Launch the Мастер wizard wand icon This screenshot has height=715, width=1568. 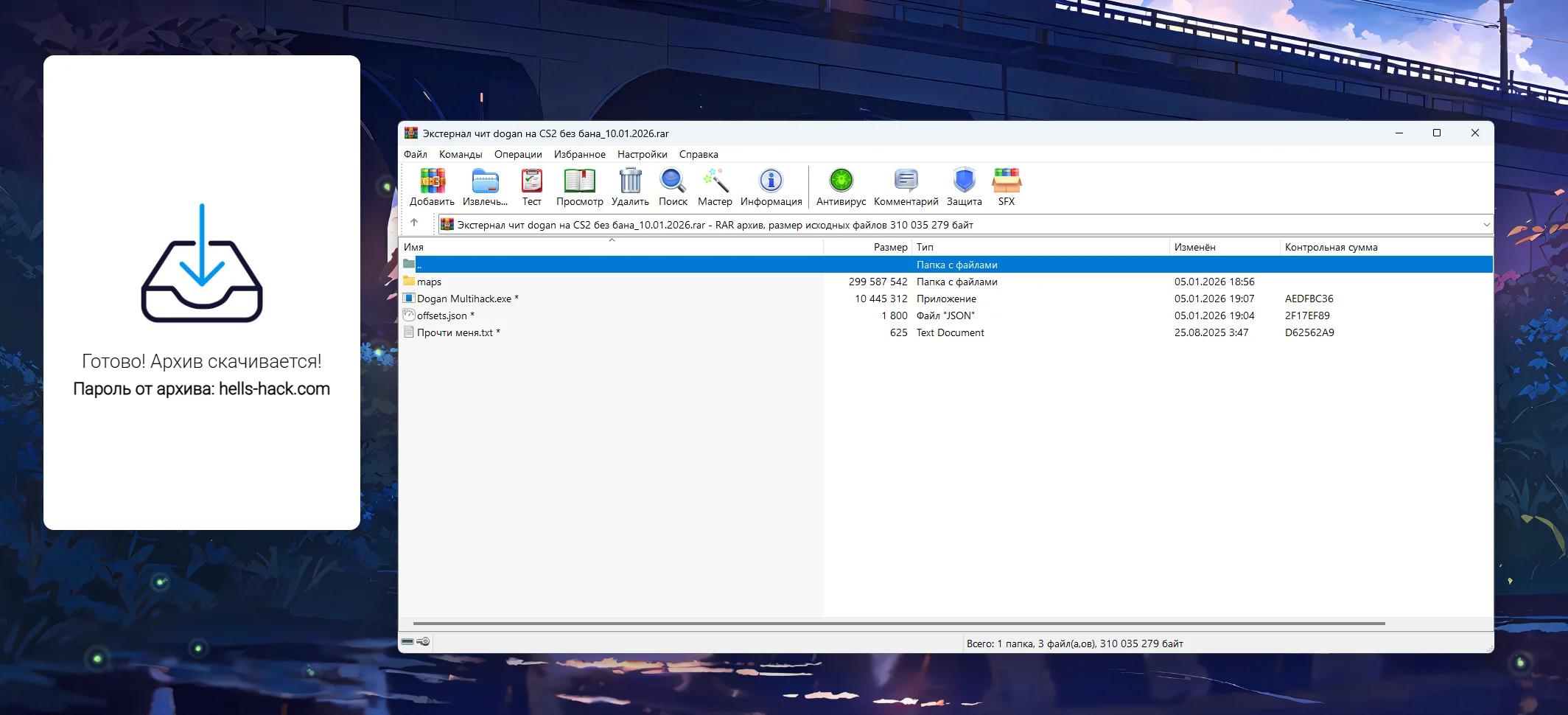coord(715,181)
